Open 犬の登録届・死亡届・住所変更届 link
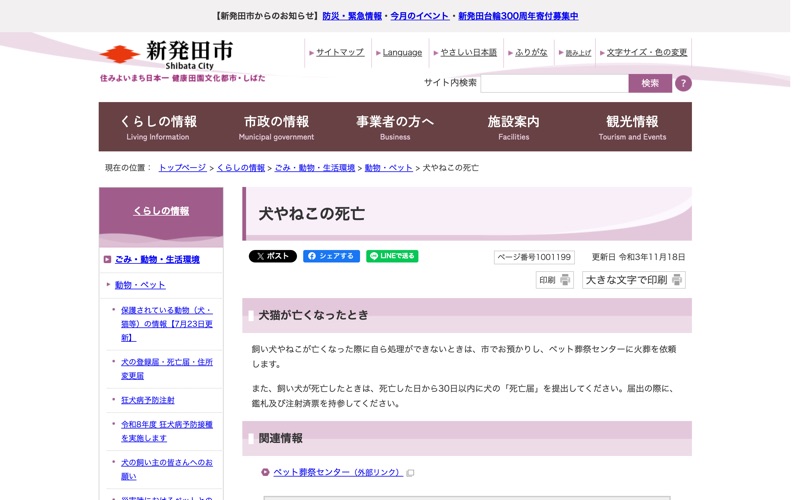This screenshot has height=500, width=800. [167, 369]
